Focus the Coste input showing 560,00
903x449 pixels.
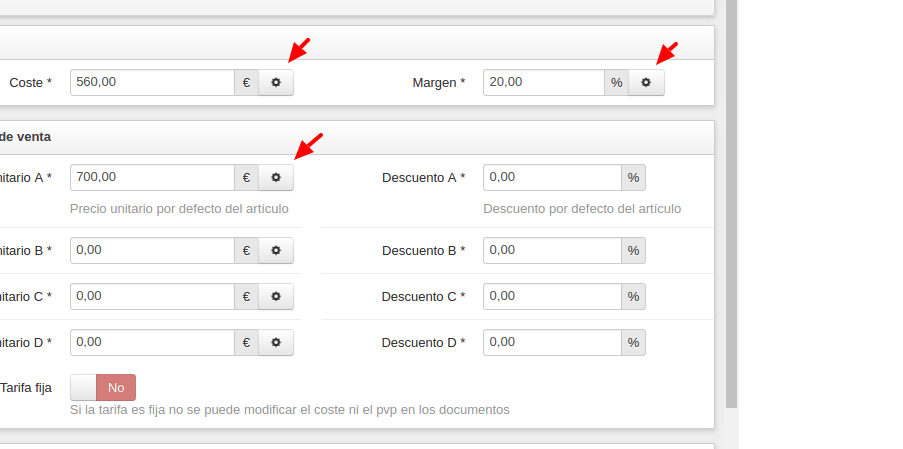tap(153, 82)
